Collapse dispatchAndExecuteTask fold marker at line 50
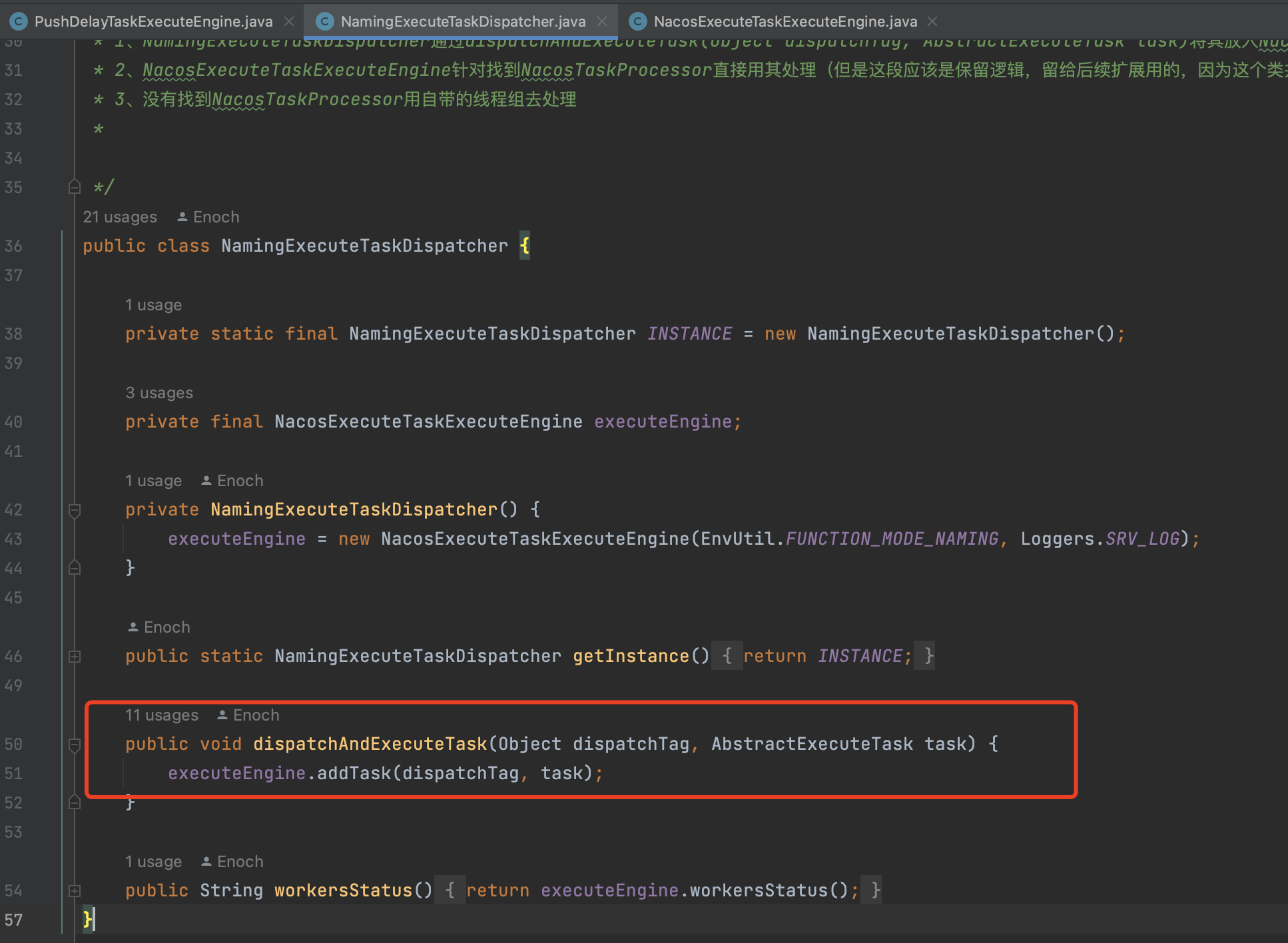 pyautogui.click(x=75, y=745)
